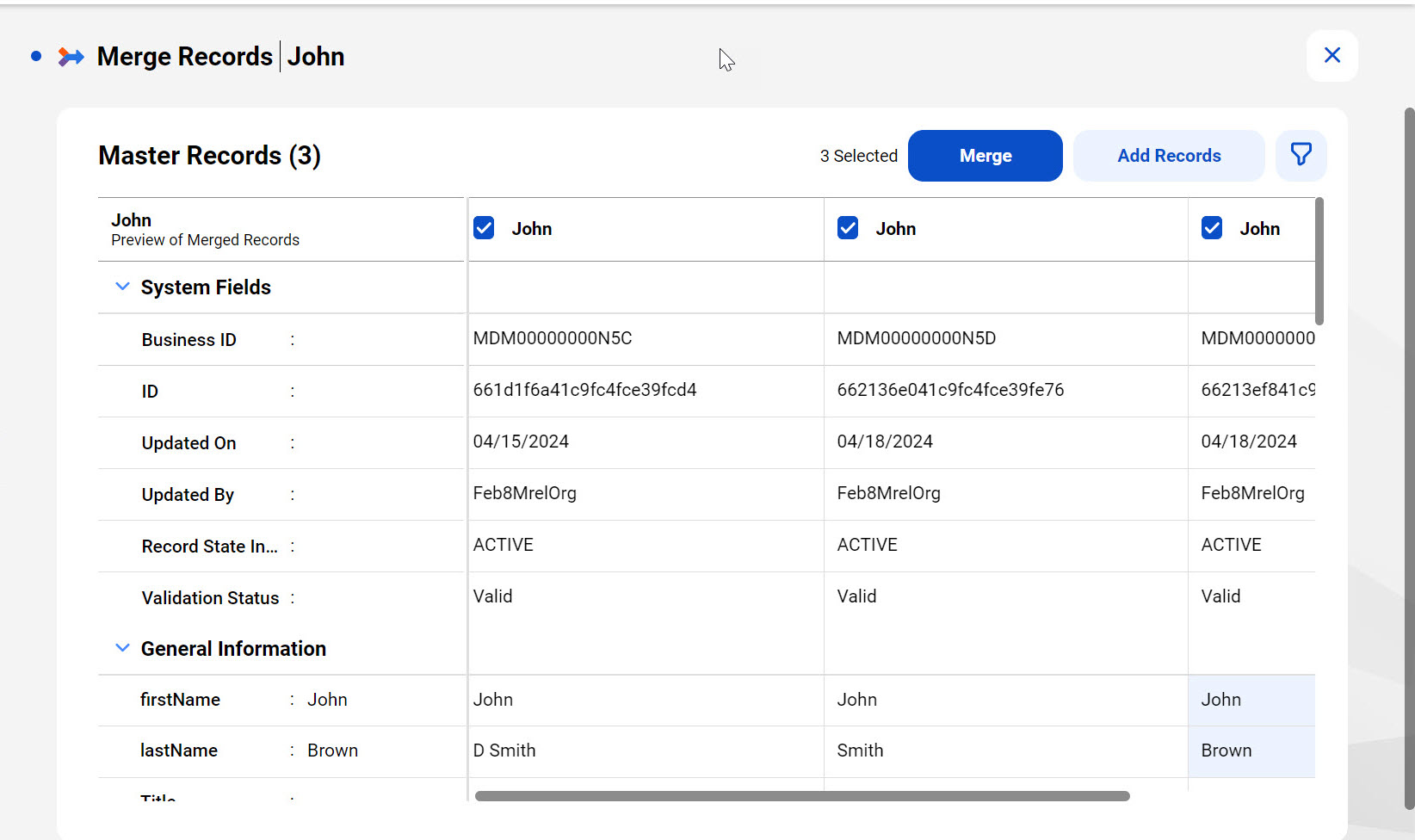Click the lastName field label
This screenshot has width=1415, height=840.
pyautogui.click(x=179, y=750)
